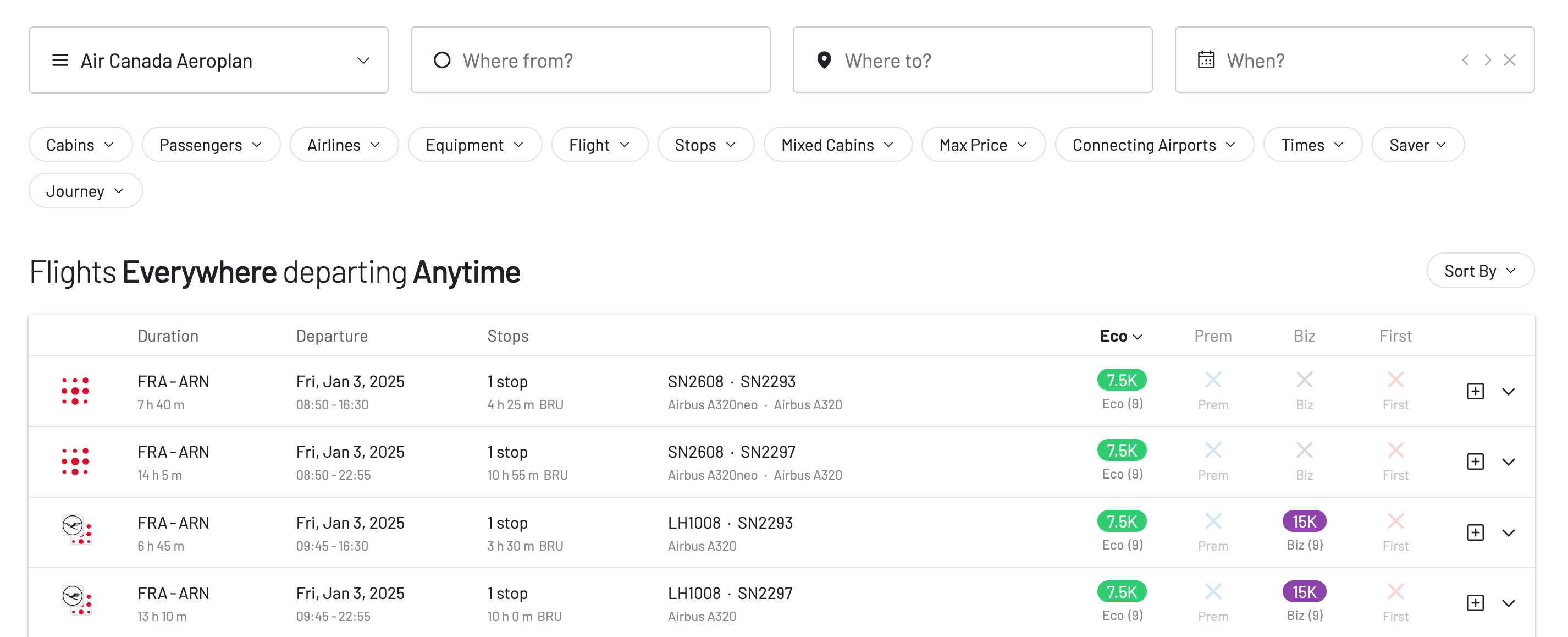
Task: Open the Mixed Cabins filter dropdown
Action: pyautogui.click(x=837, y=144)
